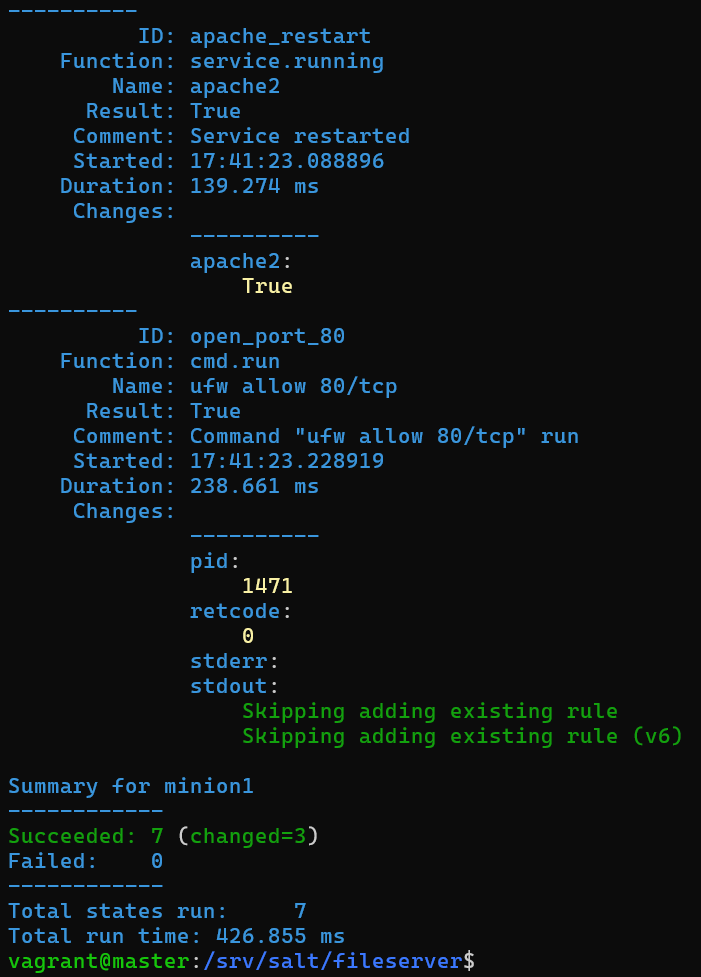Click the apache_restart state ID text
The width and height of the screenshot is (701, 977).
point(280,37)
